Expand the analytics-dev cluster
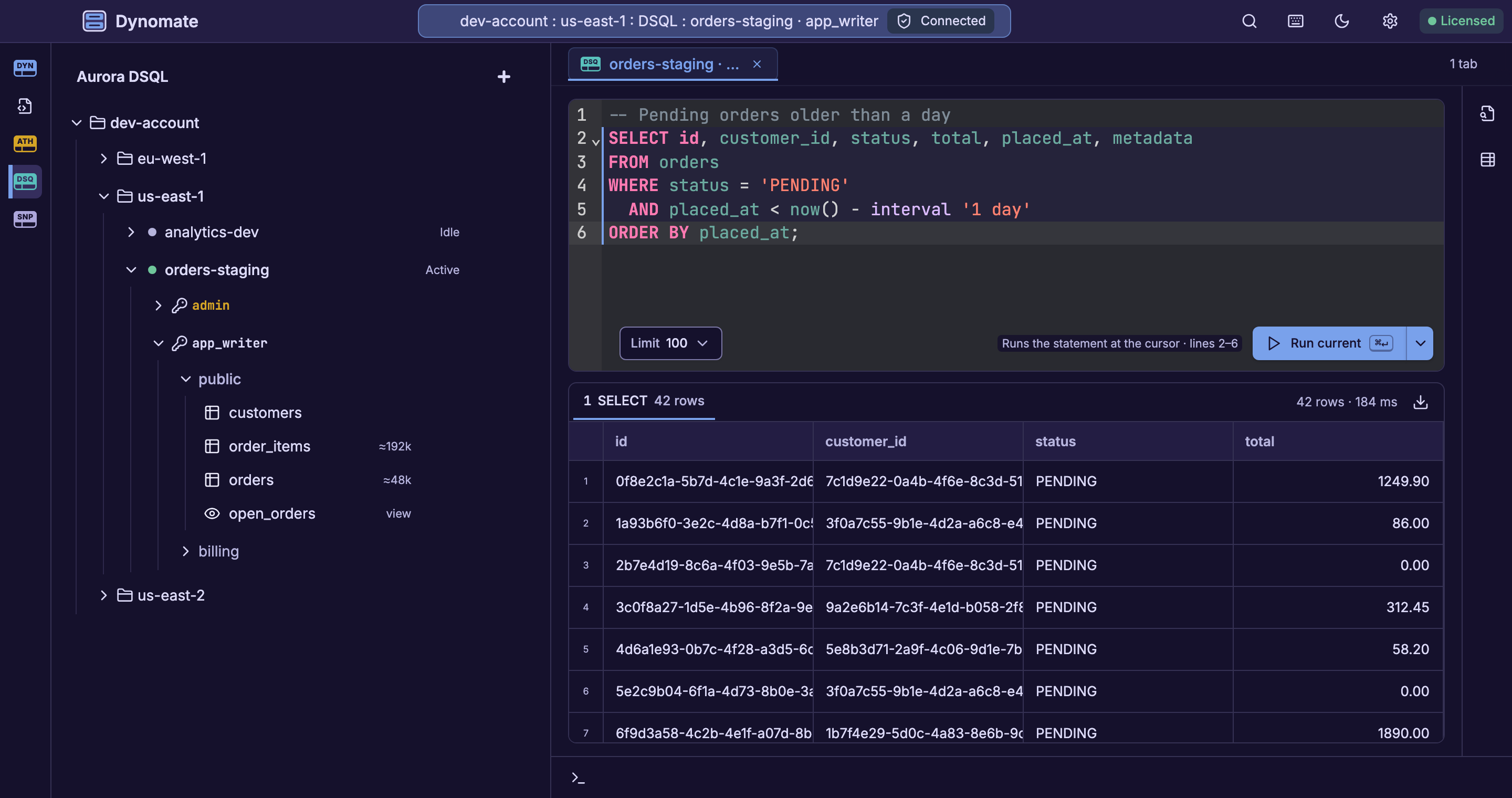This screenshot has height=798, width=1512. [x=131, y=233]
